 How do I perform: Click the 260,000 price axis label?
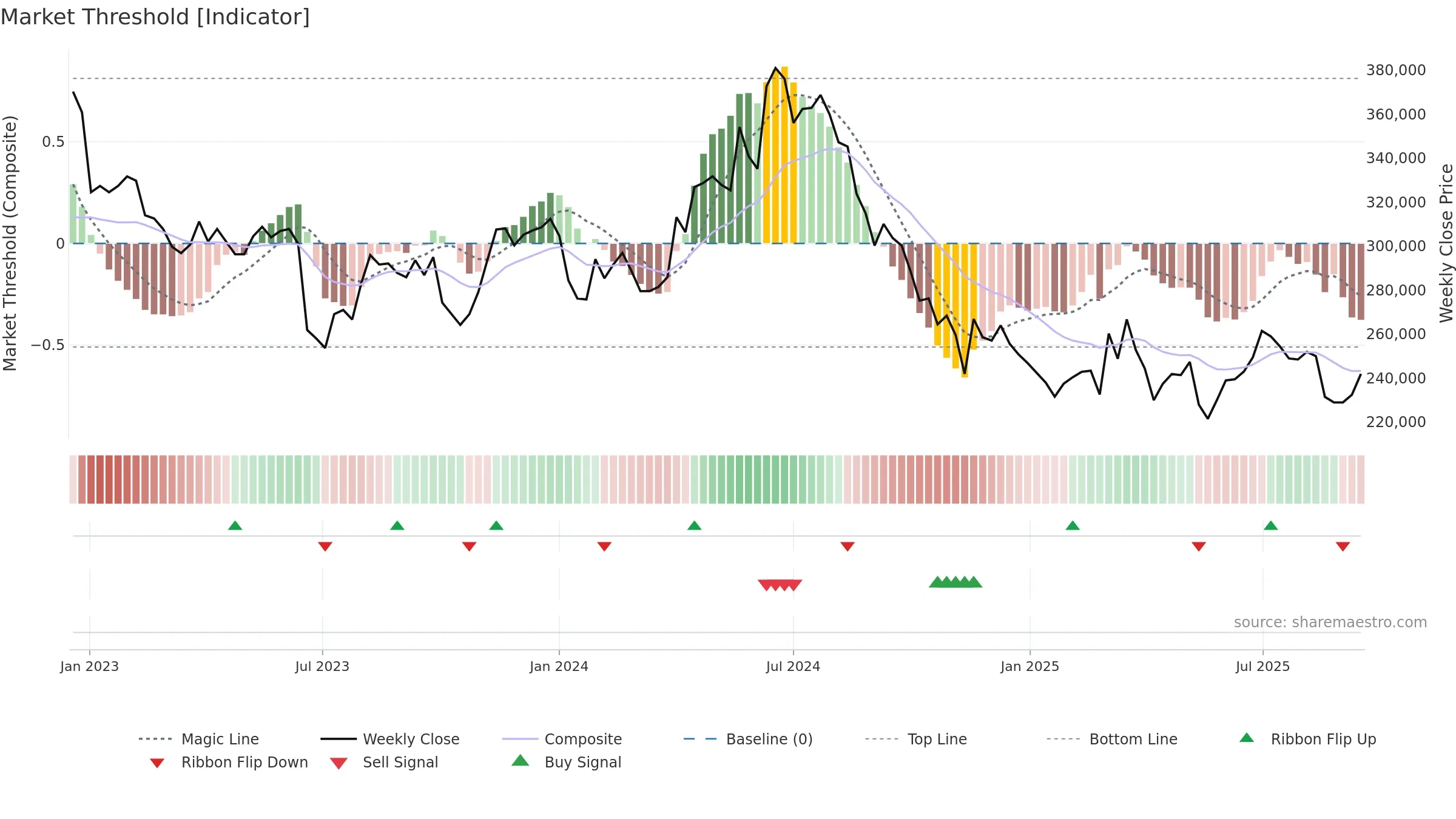[1396, 334]
